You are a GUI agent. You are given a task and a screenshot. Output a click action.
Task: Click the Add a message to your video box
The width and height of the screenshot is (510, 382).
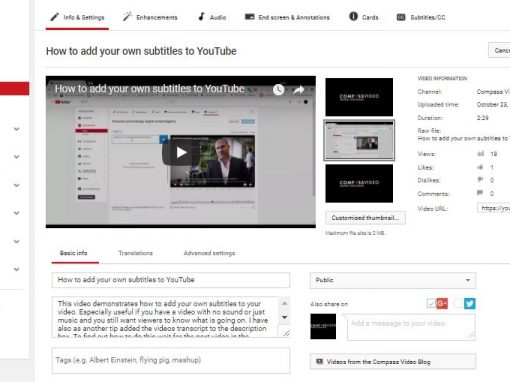pyautogui.click(x=411, y=327)
